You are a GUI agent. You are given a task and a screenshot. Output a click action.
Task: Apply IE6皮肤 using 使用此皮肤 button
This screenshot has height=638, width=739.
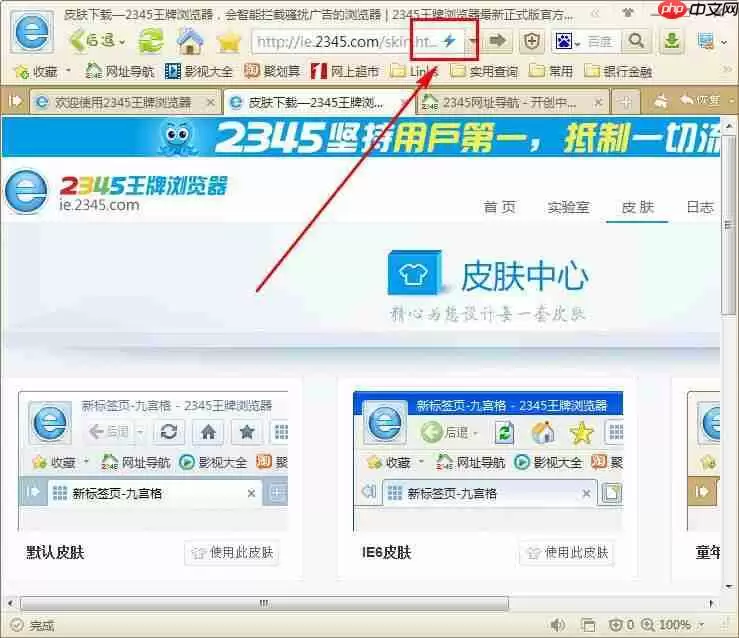point(567,552)
